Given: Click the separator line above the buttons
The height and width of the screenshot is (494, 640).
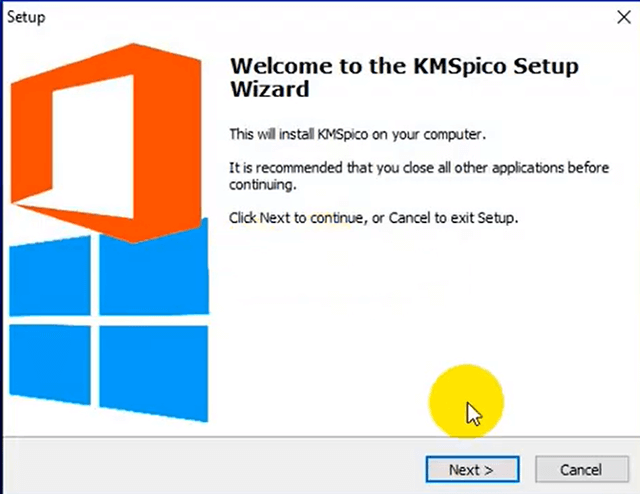Looking at the screenshot, I should click(x=320, y=439).
